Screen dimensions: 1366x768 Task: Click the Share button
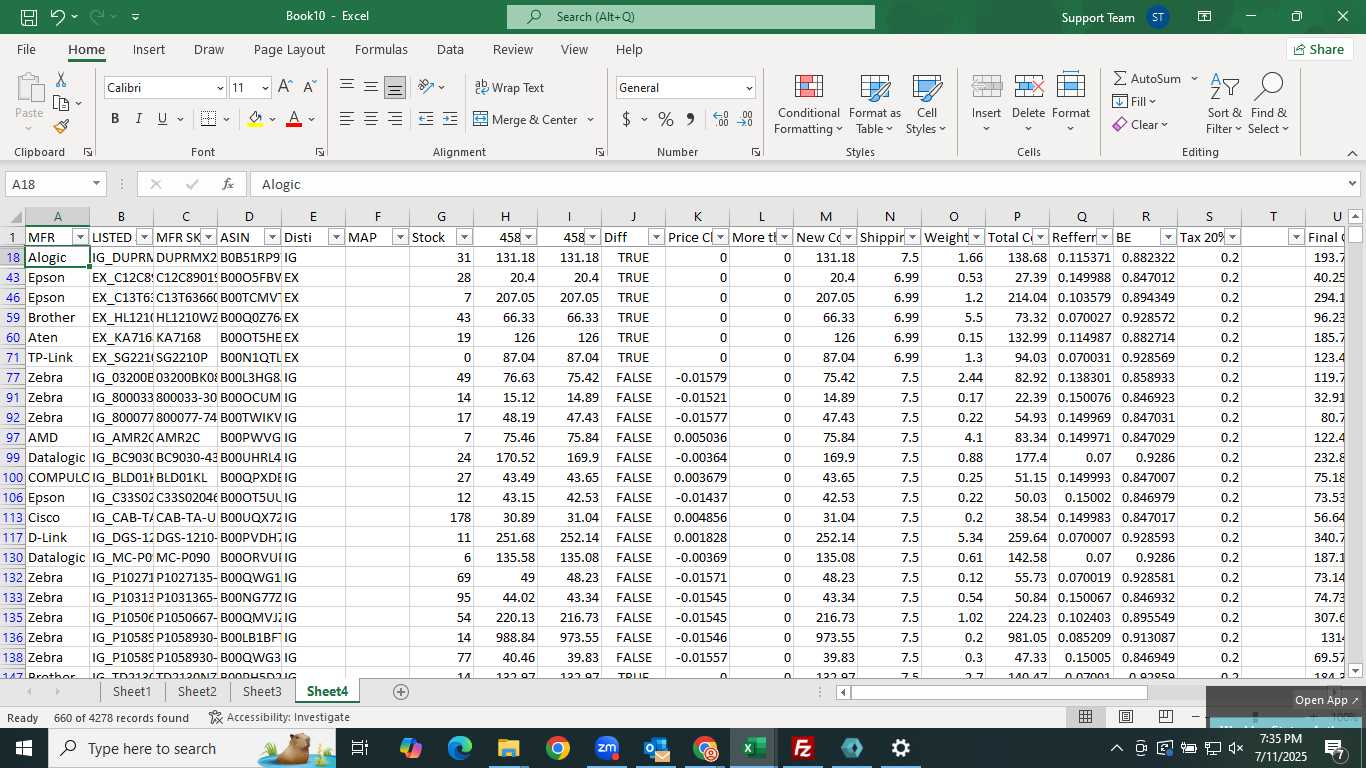(x=1319, y=49)
